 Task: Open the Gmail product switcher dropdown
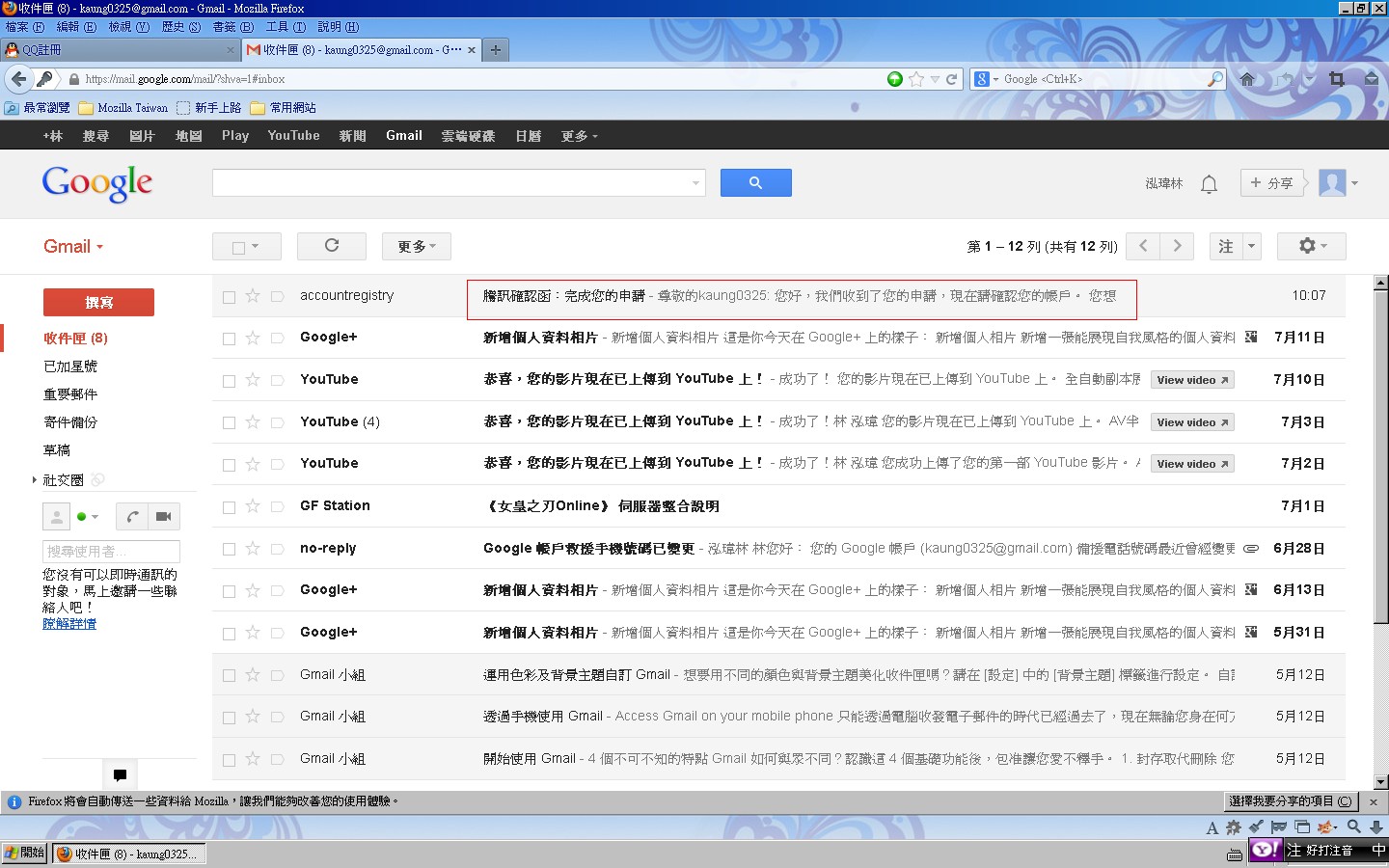(73, 246)
